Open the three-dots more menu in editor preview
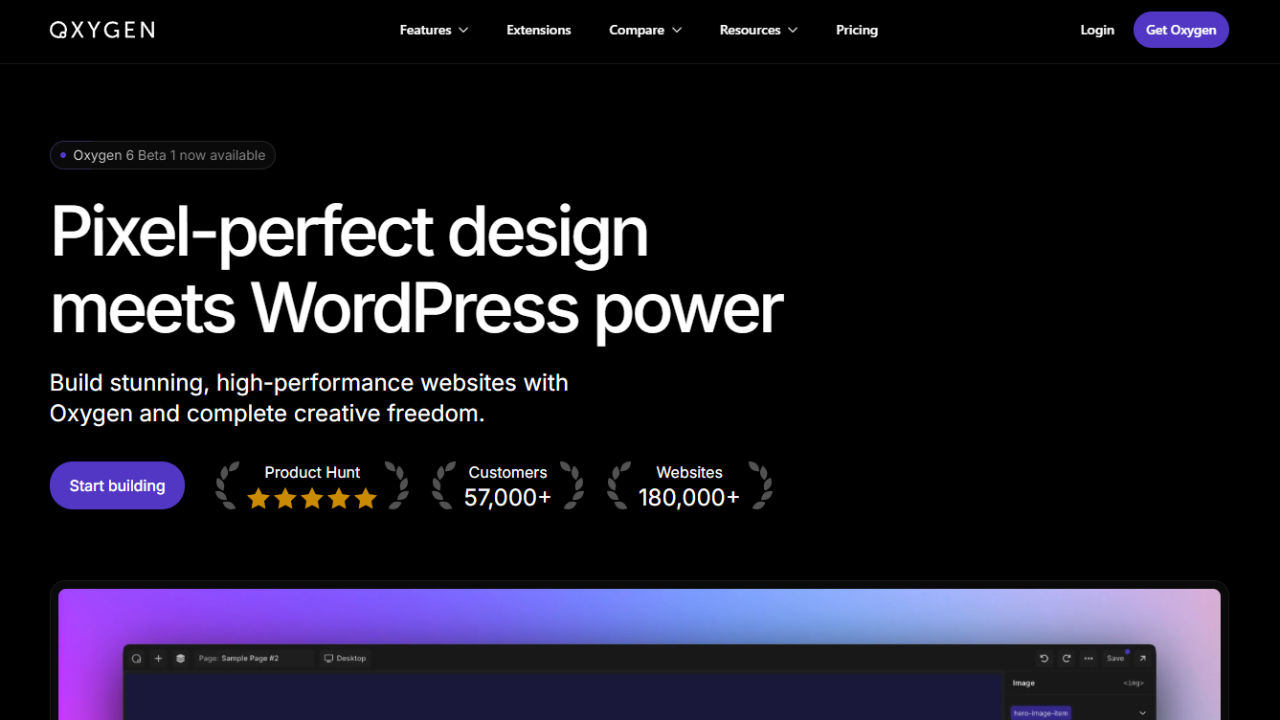 [x=1088, y=658]
